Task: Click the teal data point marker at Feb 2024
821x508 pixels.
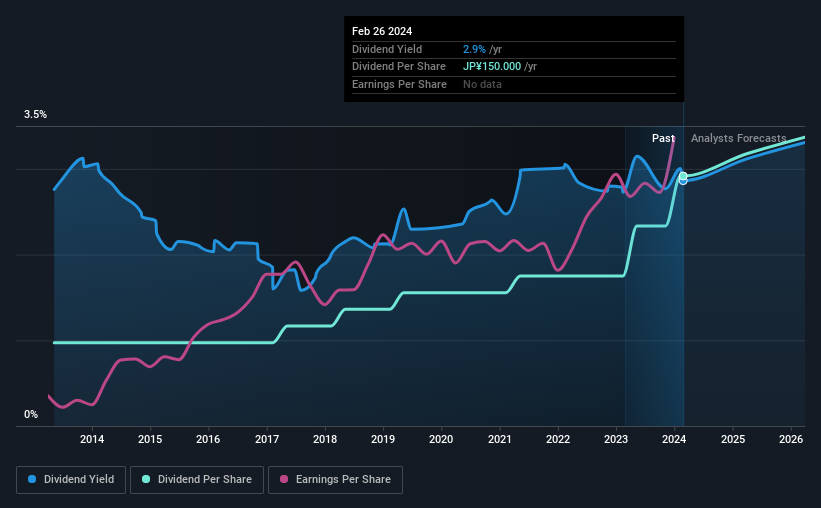Action: [683, 176]
